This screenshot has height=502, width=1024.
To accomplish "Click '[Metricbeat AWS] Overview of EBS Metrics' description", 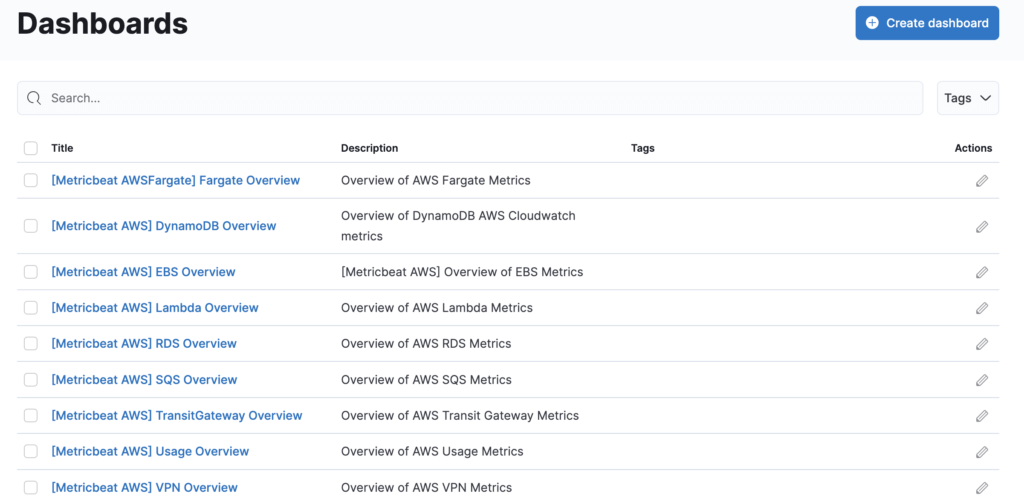I will pyautogui.click(x=462, y=272).
